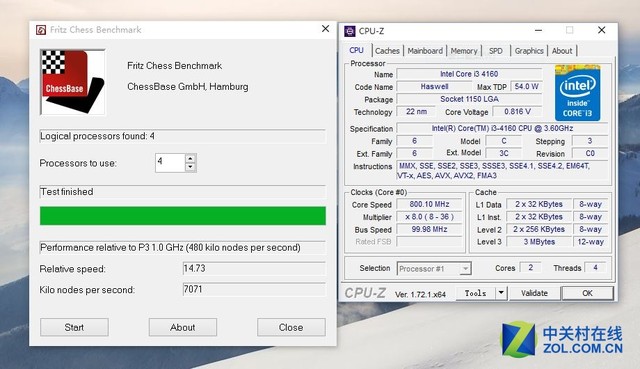Switch to the Memory tab
Viewport: 640px width, 369px height.
[x=464, y=51]
